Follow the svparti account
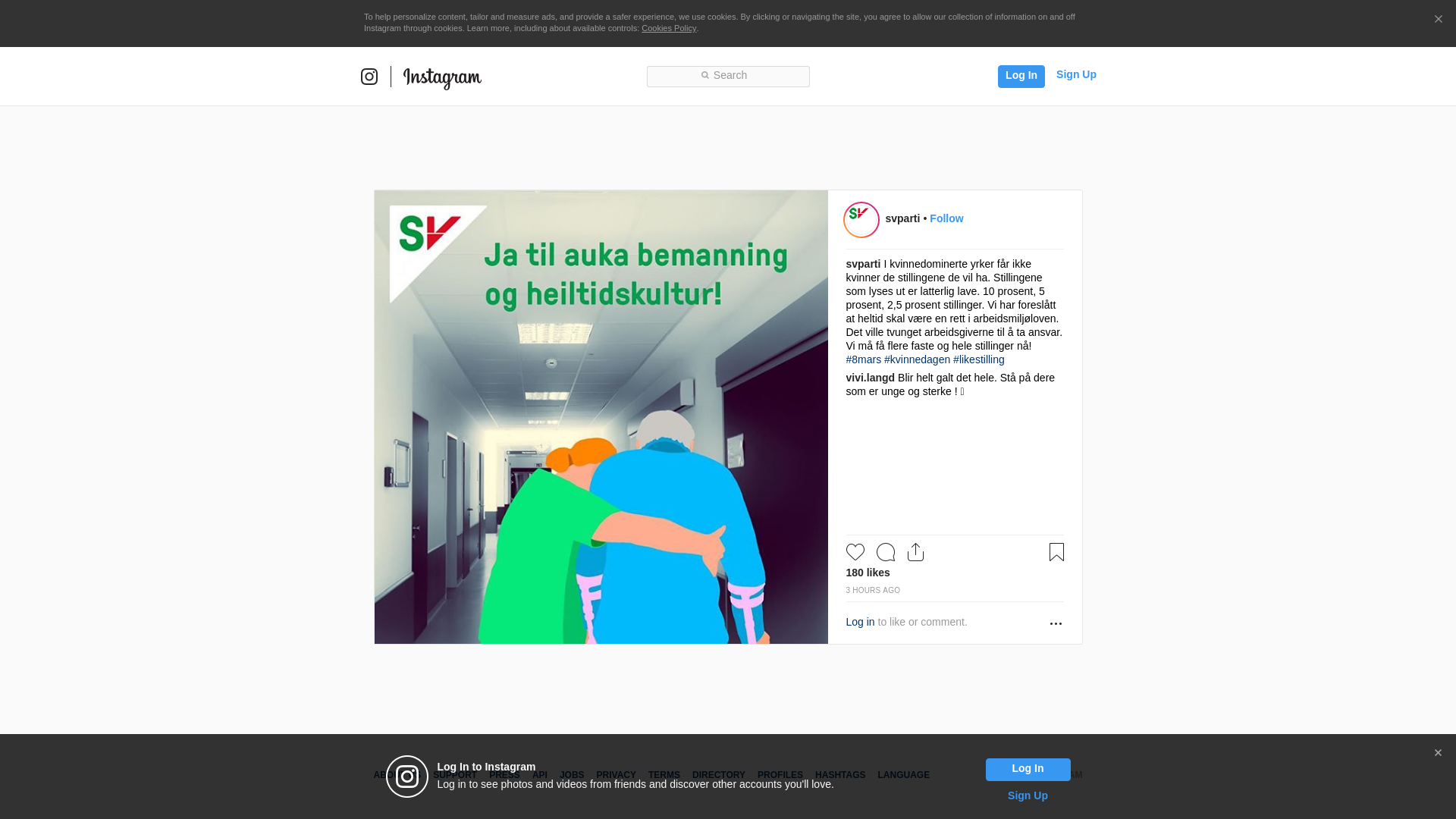 [x=946, y=218]
